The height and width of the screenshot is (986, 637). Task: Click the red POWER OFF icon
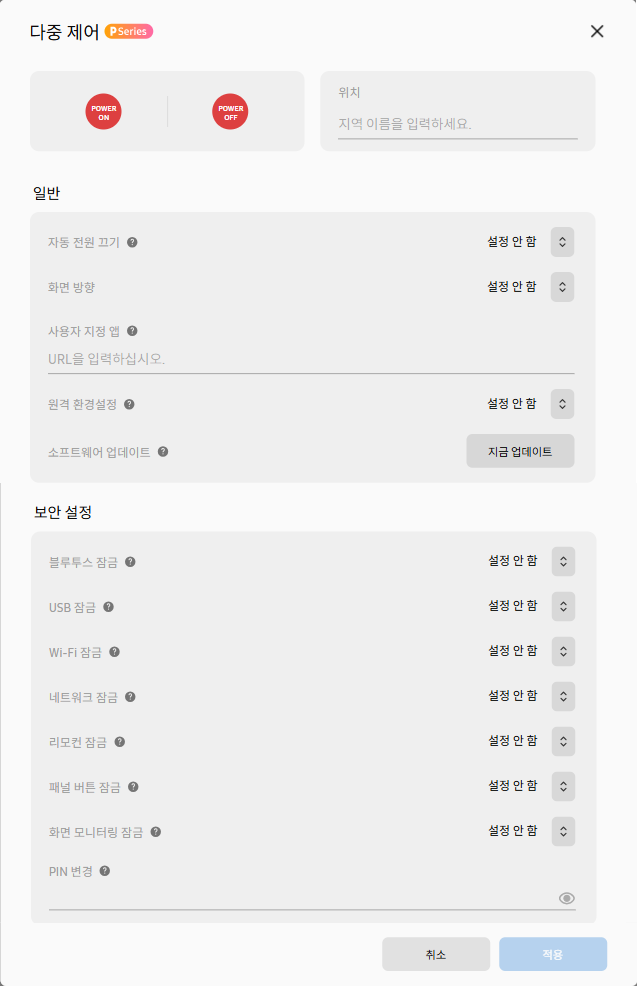230,112
